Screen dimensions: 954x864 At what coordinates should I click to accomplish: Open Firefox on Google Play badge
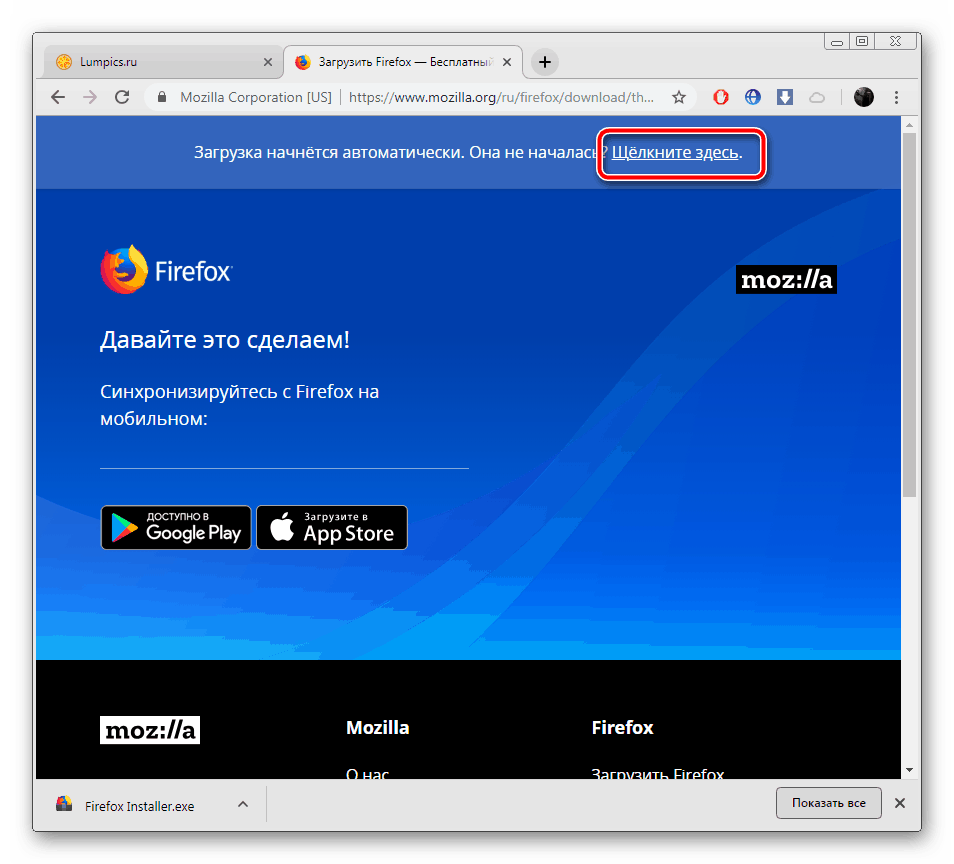point(175,527)
